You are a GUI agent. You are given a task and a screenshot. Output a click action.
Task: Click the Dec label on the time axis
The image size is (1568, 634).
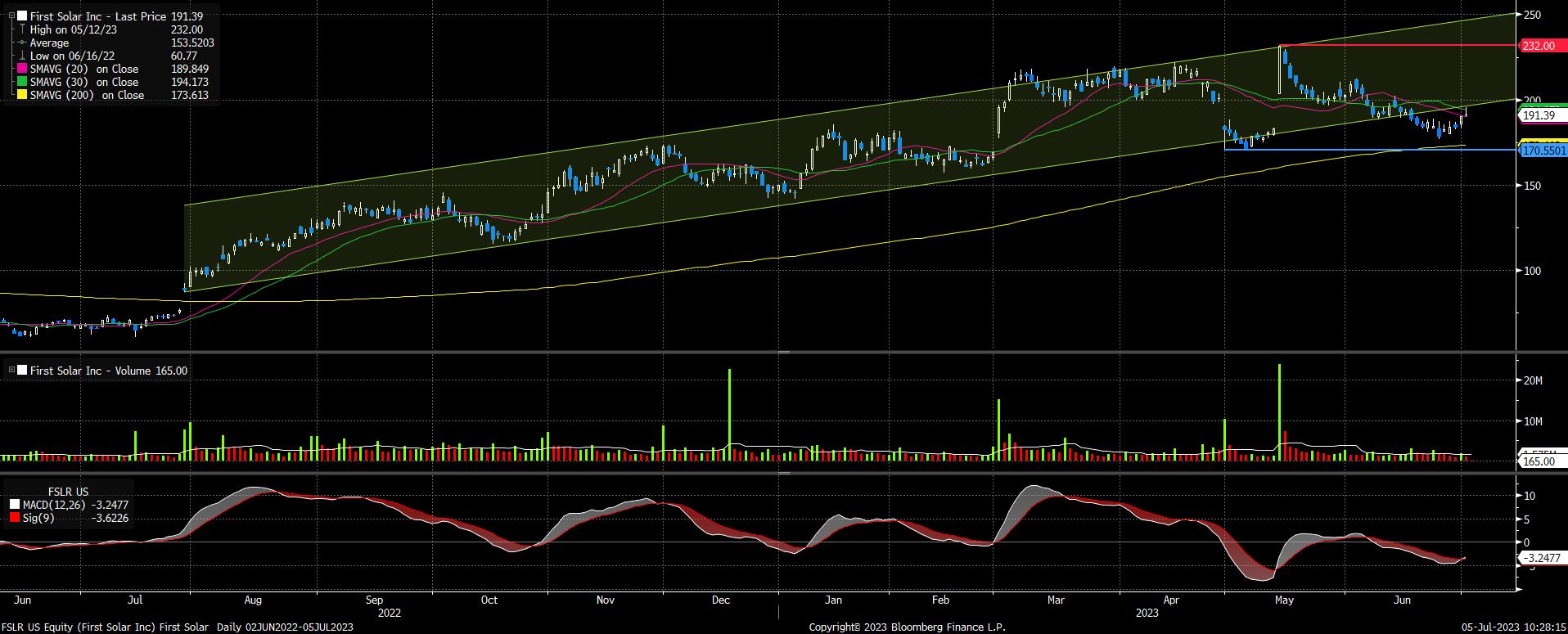(x=721, y=600)
